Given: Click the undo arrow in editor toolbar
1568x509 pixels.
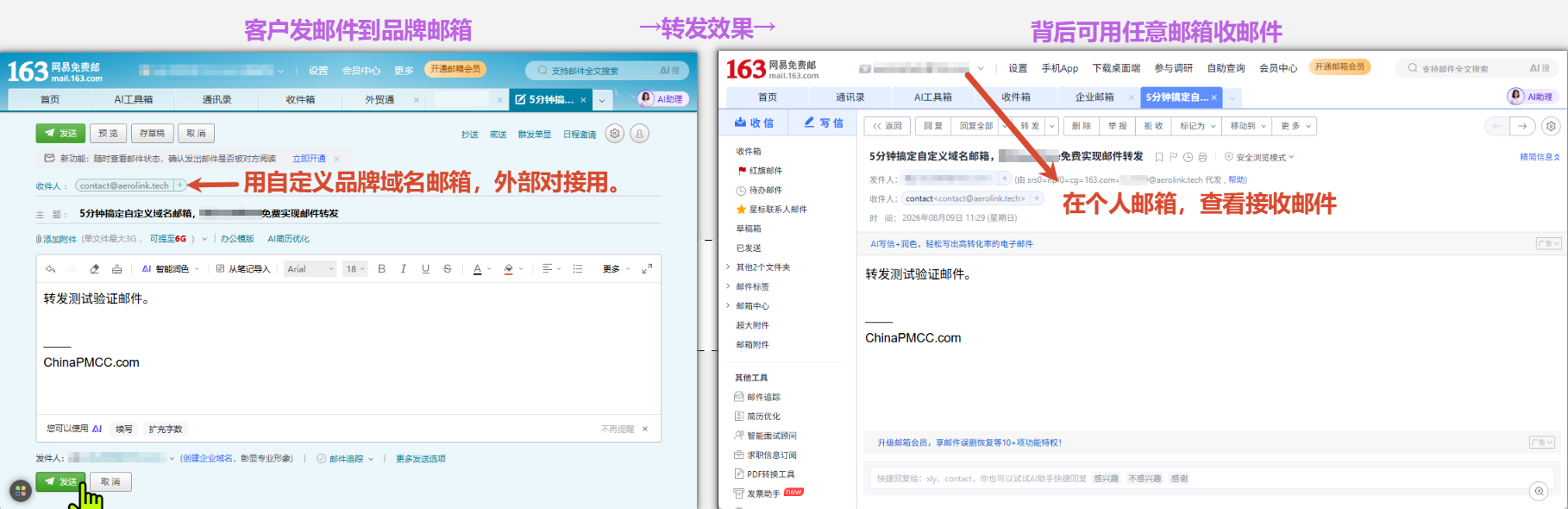Looking at the screenshot, I should [50, 269].
